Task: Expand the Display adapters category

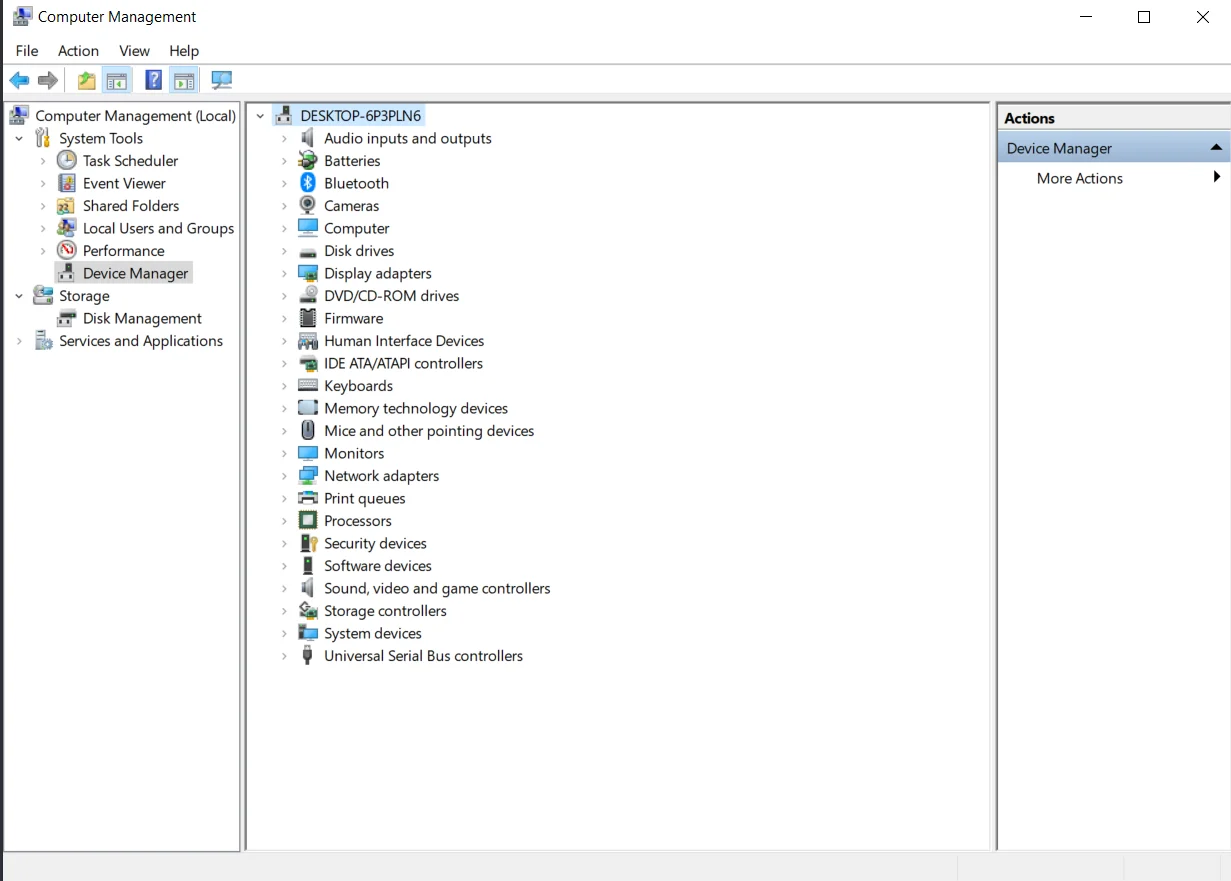Action: pyautogui.click(x=285, y=274)
